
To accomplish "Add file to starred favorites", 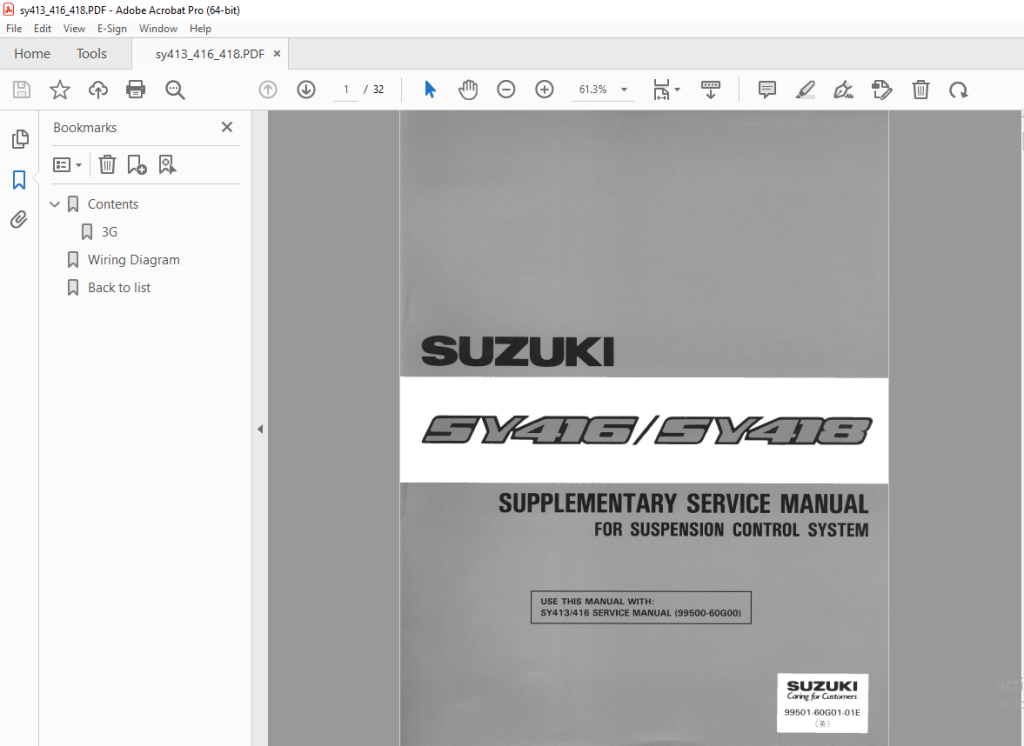I will click(x=59, y=89).
